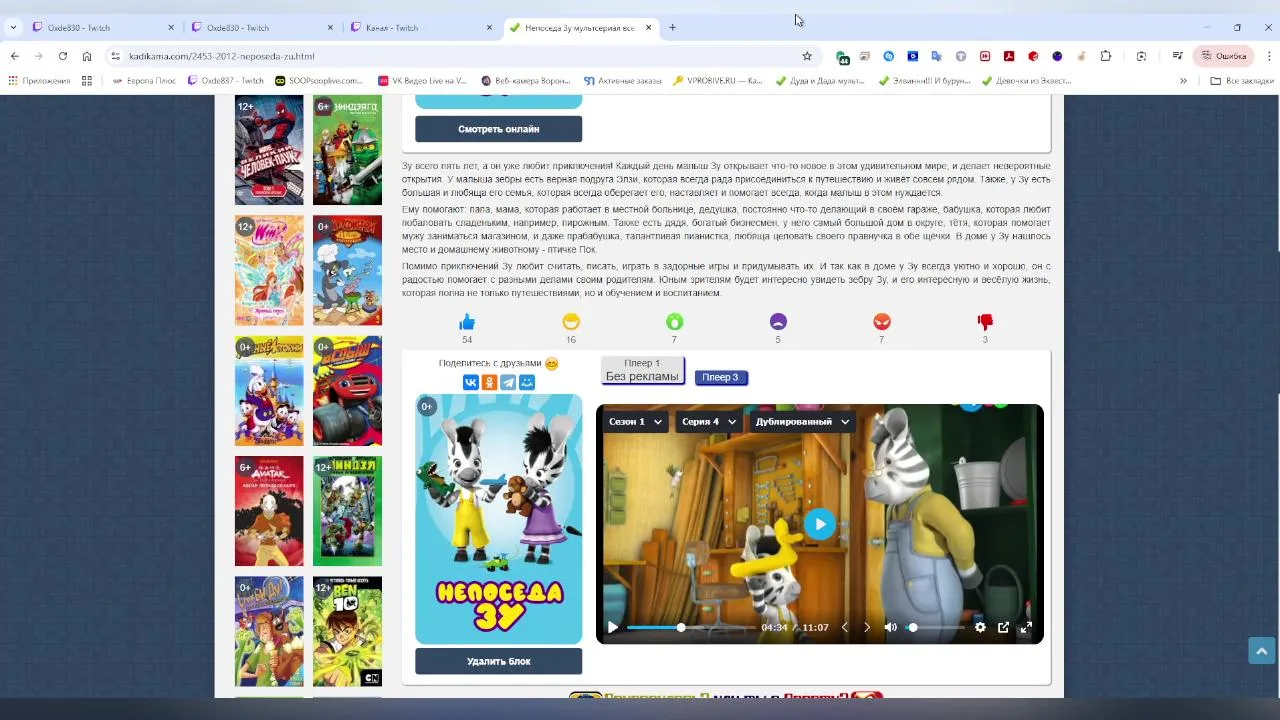
Task: Open the video in pop-out window
Action: [x=1003, y=628]
